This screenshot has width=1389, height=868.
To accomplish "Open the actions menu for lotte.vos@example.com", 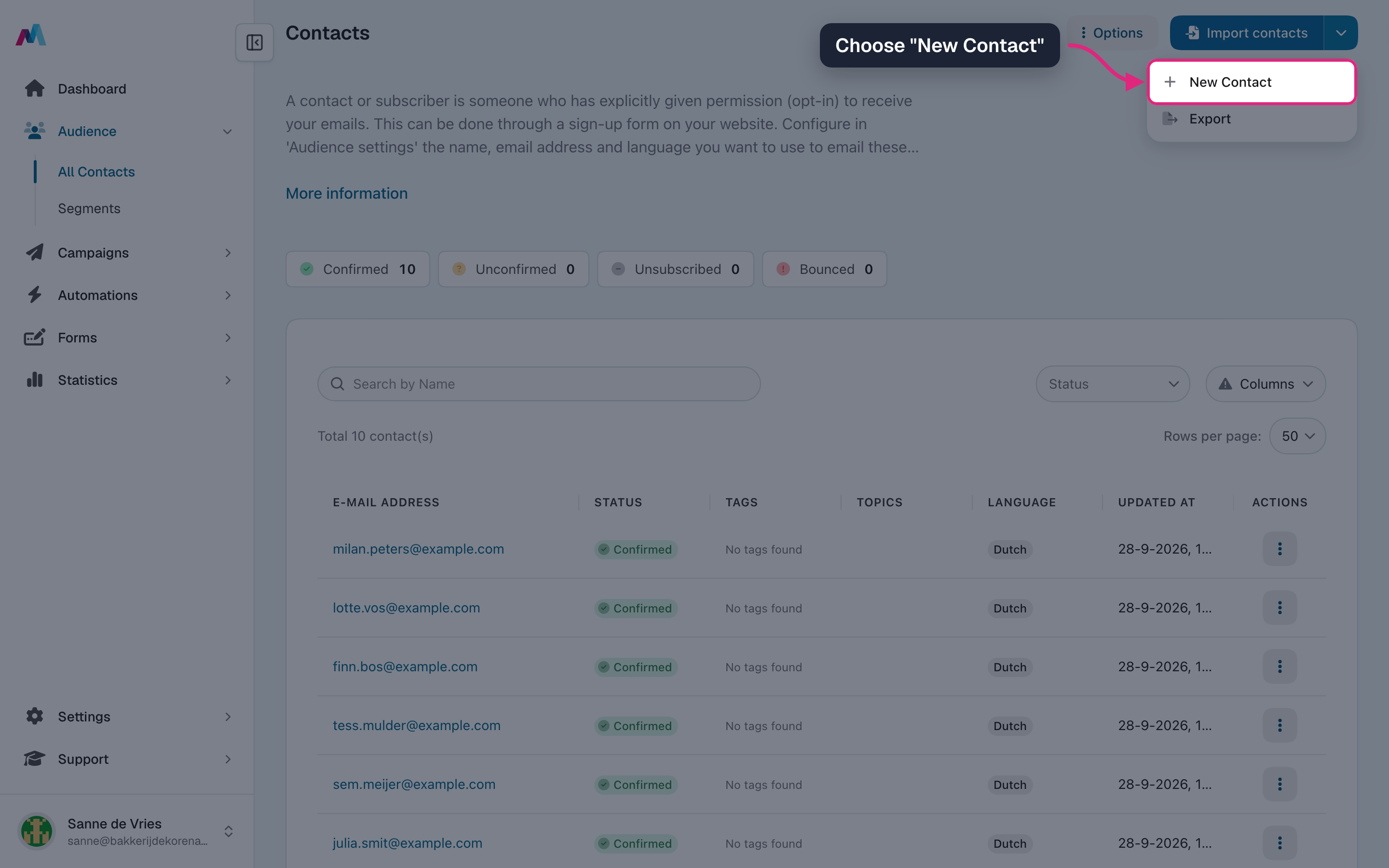I will 1280,608.
